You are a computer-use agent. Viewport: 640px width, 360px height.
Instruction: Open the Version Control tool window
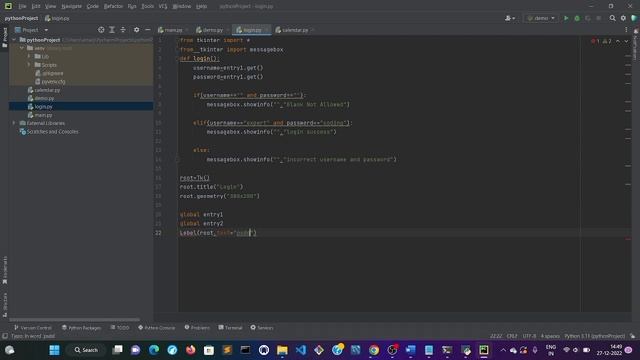pos(33,328)
